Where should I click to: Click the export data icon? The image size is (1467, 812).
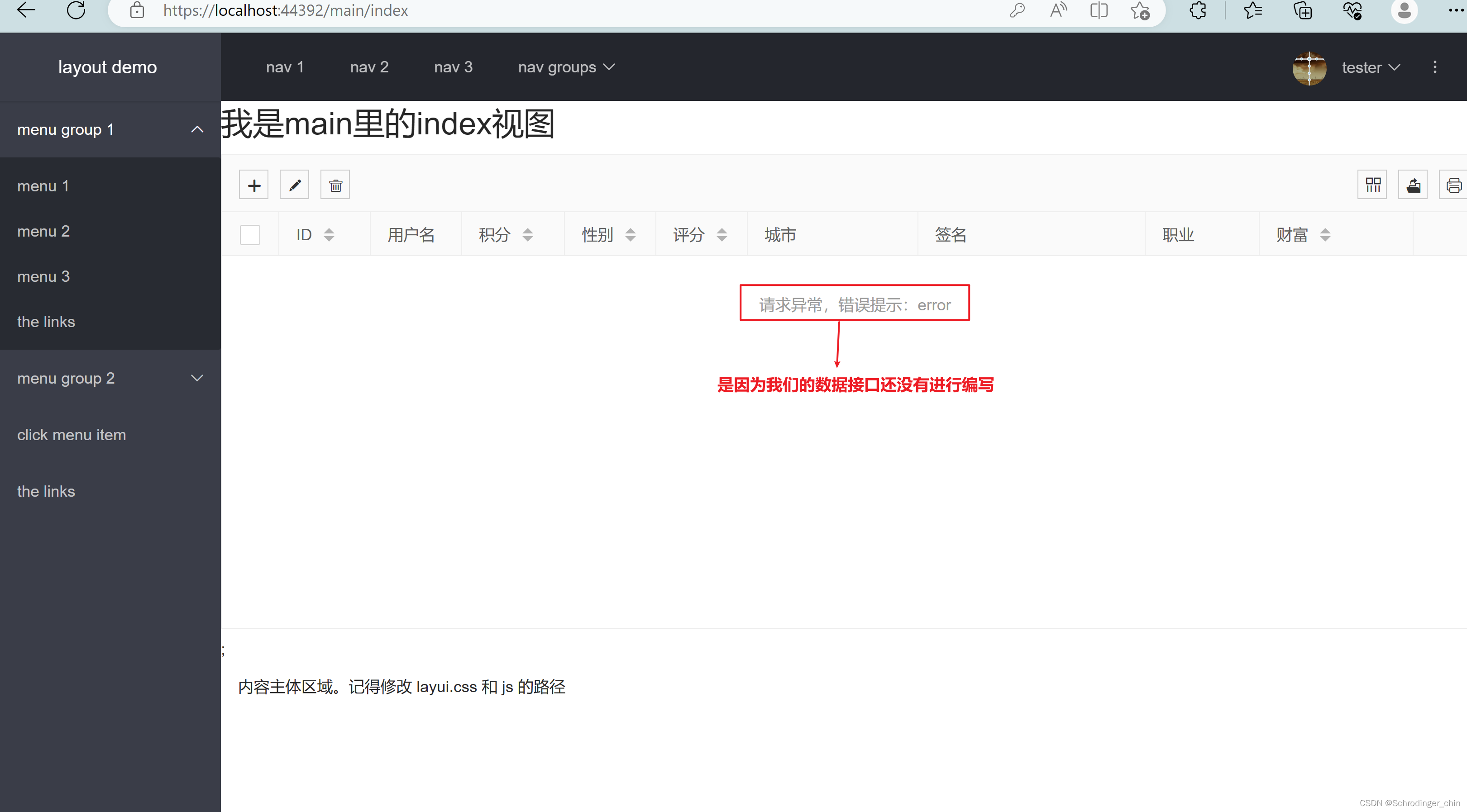(x=1414, y=184)
